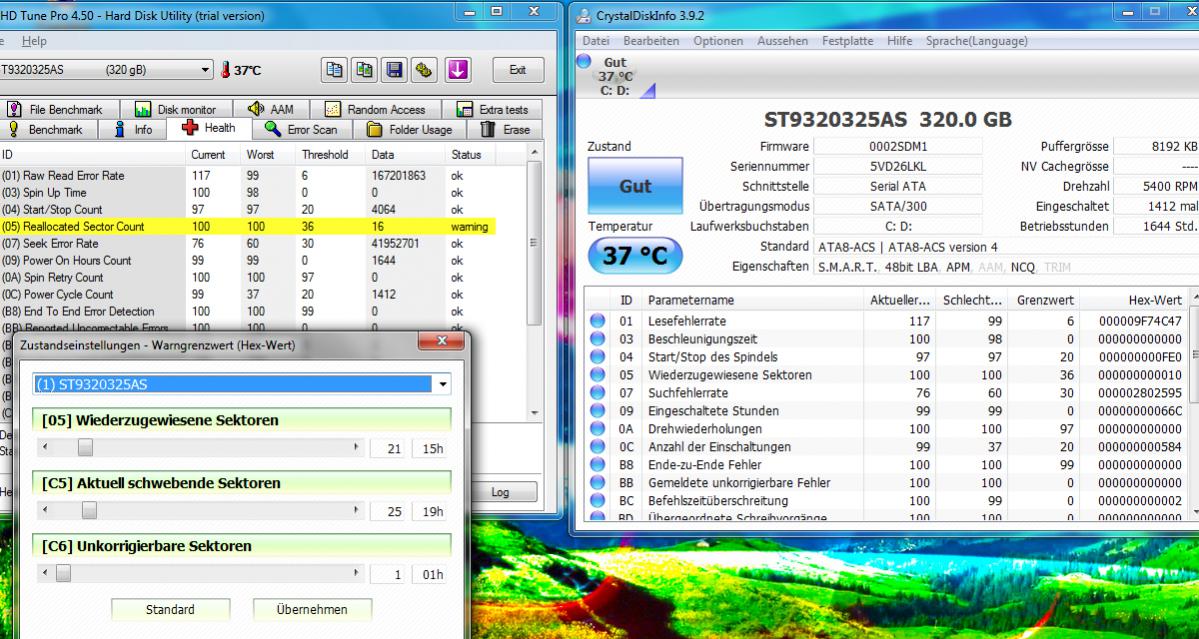Open the Aussehen menu
The width and height of the screenshot is (1199, 639).
(782, 41)
